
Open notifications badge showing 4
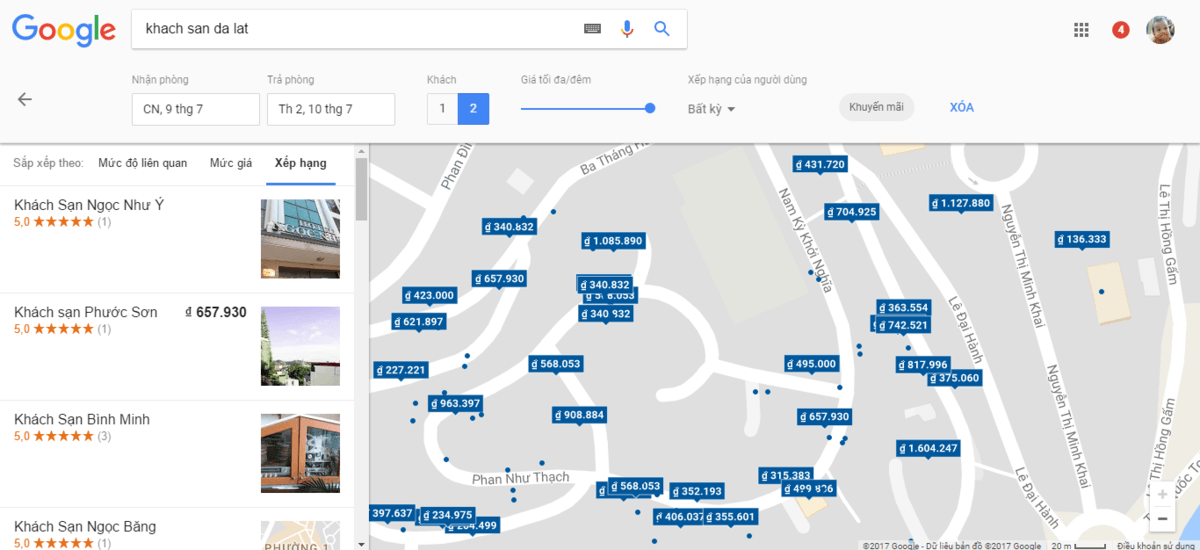click(1121, 30)
